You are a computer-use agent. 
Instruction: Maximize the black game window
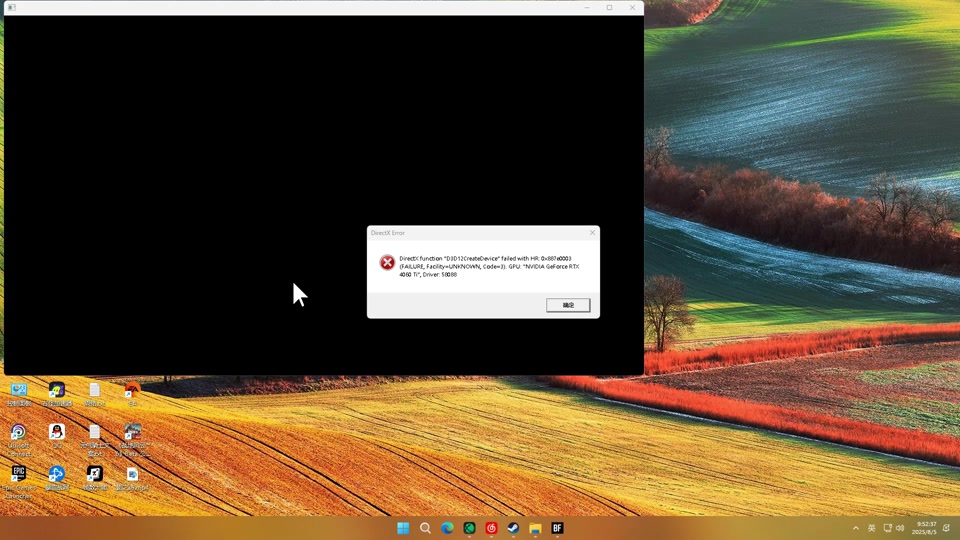[609, 8]
